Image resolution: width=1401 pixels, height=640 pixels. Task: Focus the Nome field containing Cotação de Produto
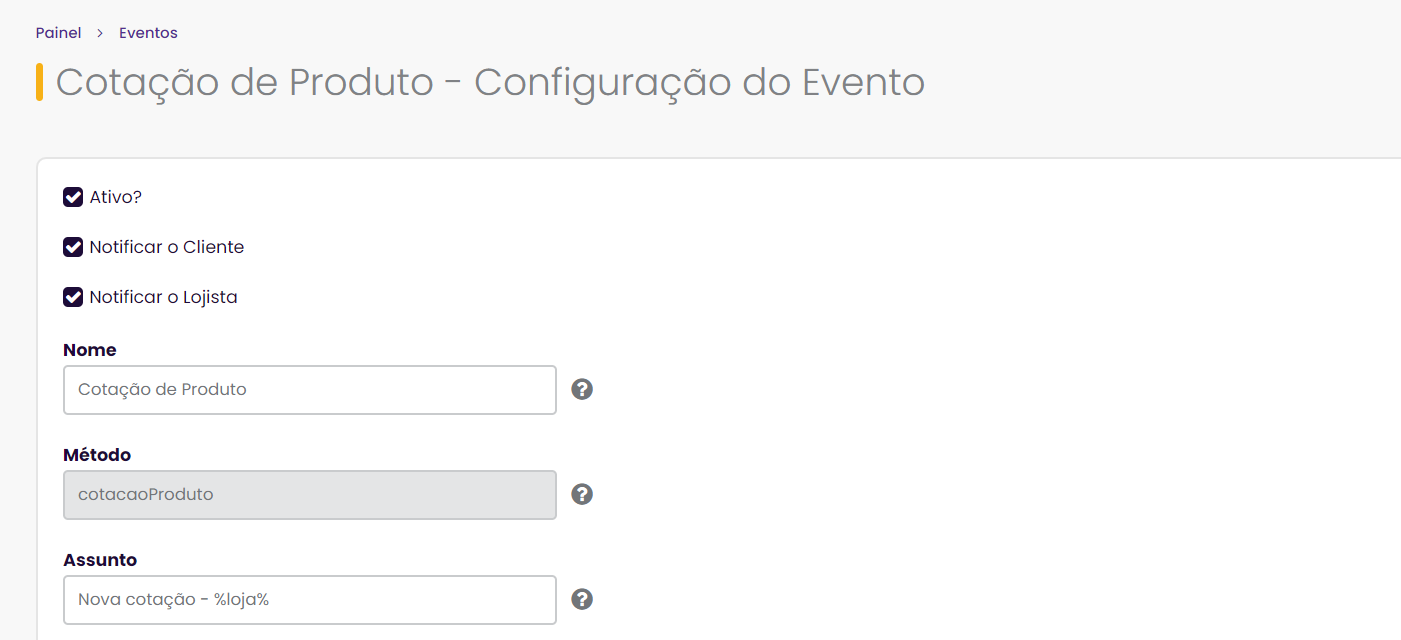click(x=310, y=390)
